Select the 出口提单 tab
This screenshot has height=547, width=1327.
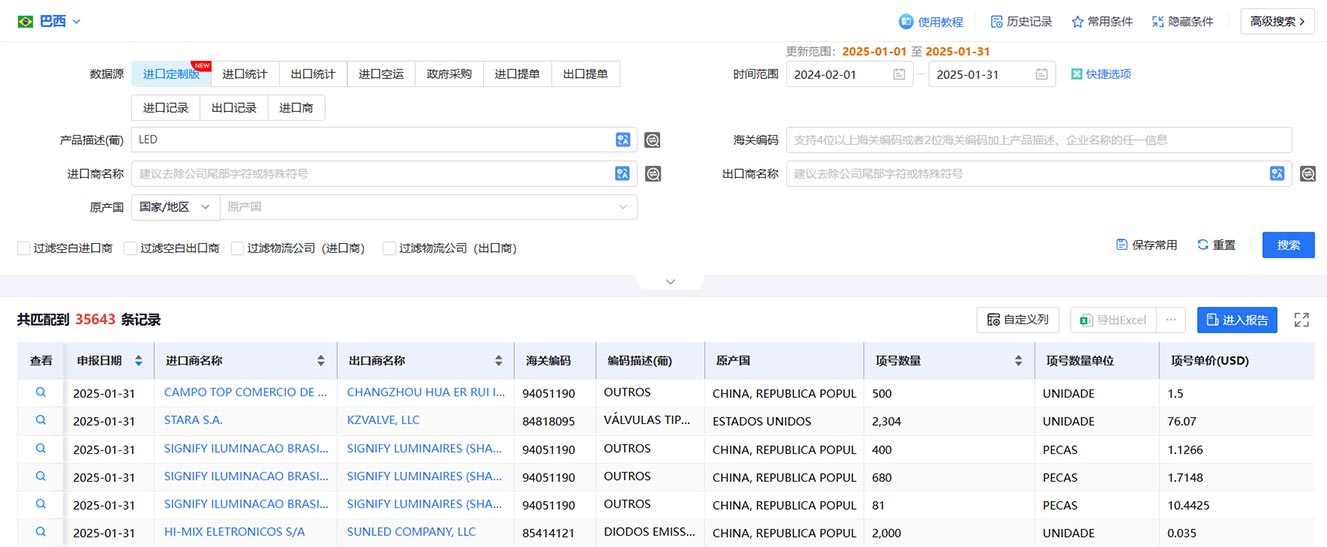585,74
